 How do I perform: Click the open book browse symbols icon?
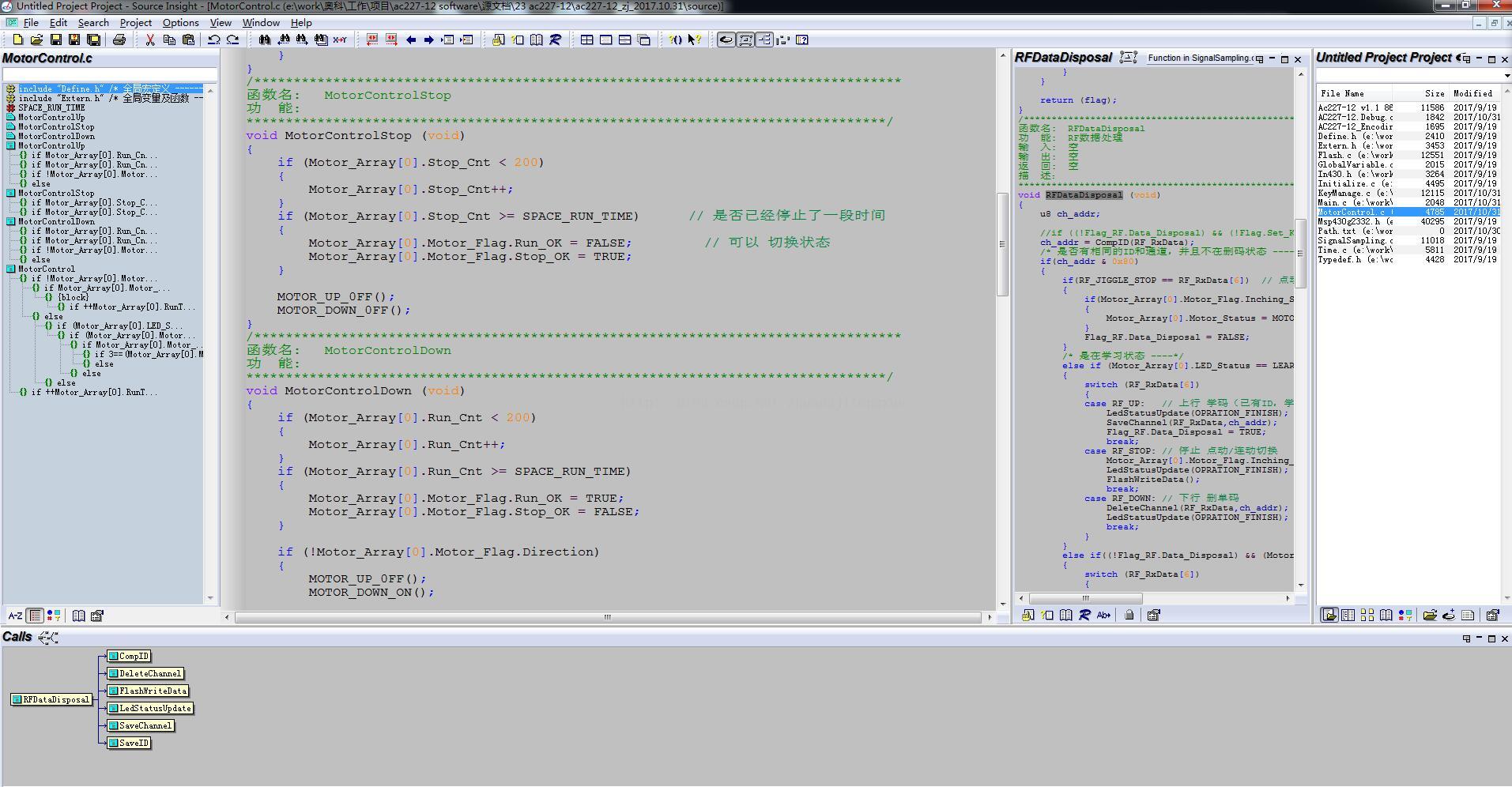tap(537, 40)
